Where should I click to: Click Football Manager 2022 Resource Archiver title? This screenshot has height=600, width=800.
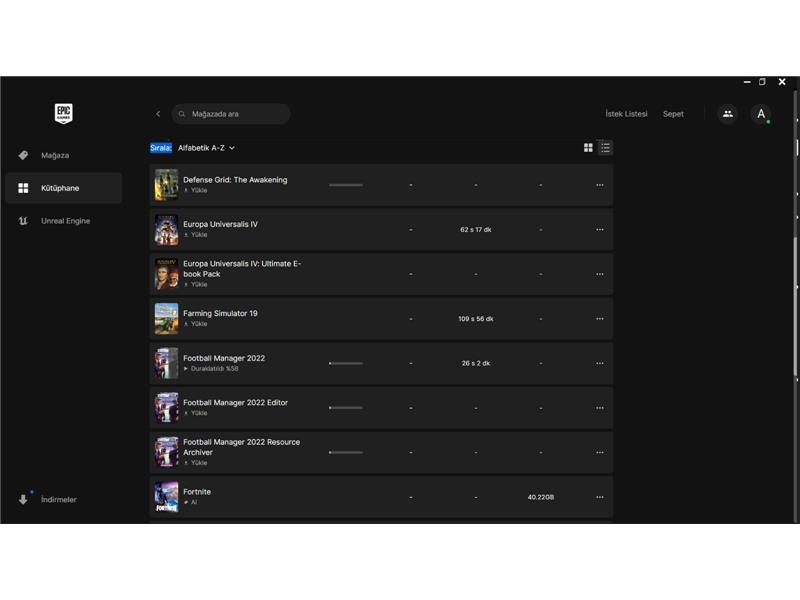coord(241,447)
